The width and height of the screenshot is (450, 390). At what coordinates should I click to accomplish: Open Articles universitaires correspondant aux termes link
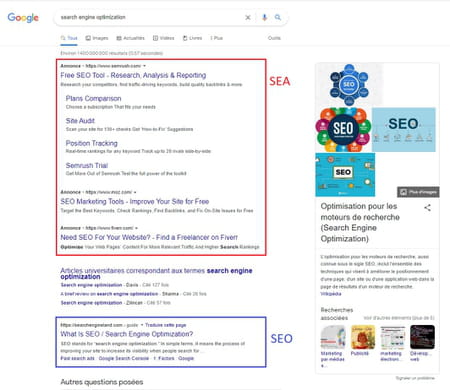click(x=156, y=273)
